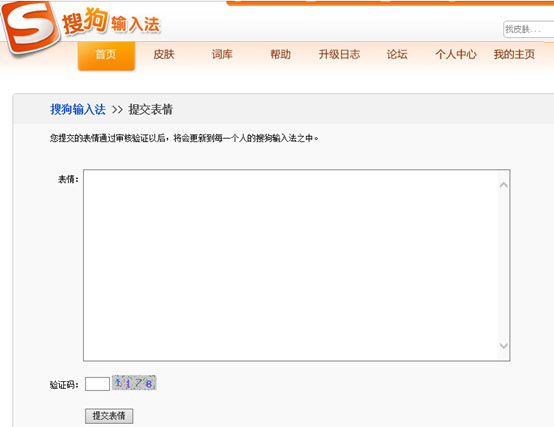Click the 您提交的表情通过审核验证 notice text

184,138
